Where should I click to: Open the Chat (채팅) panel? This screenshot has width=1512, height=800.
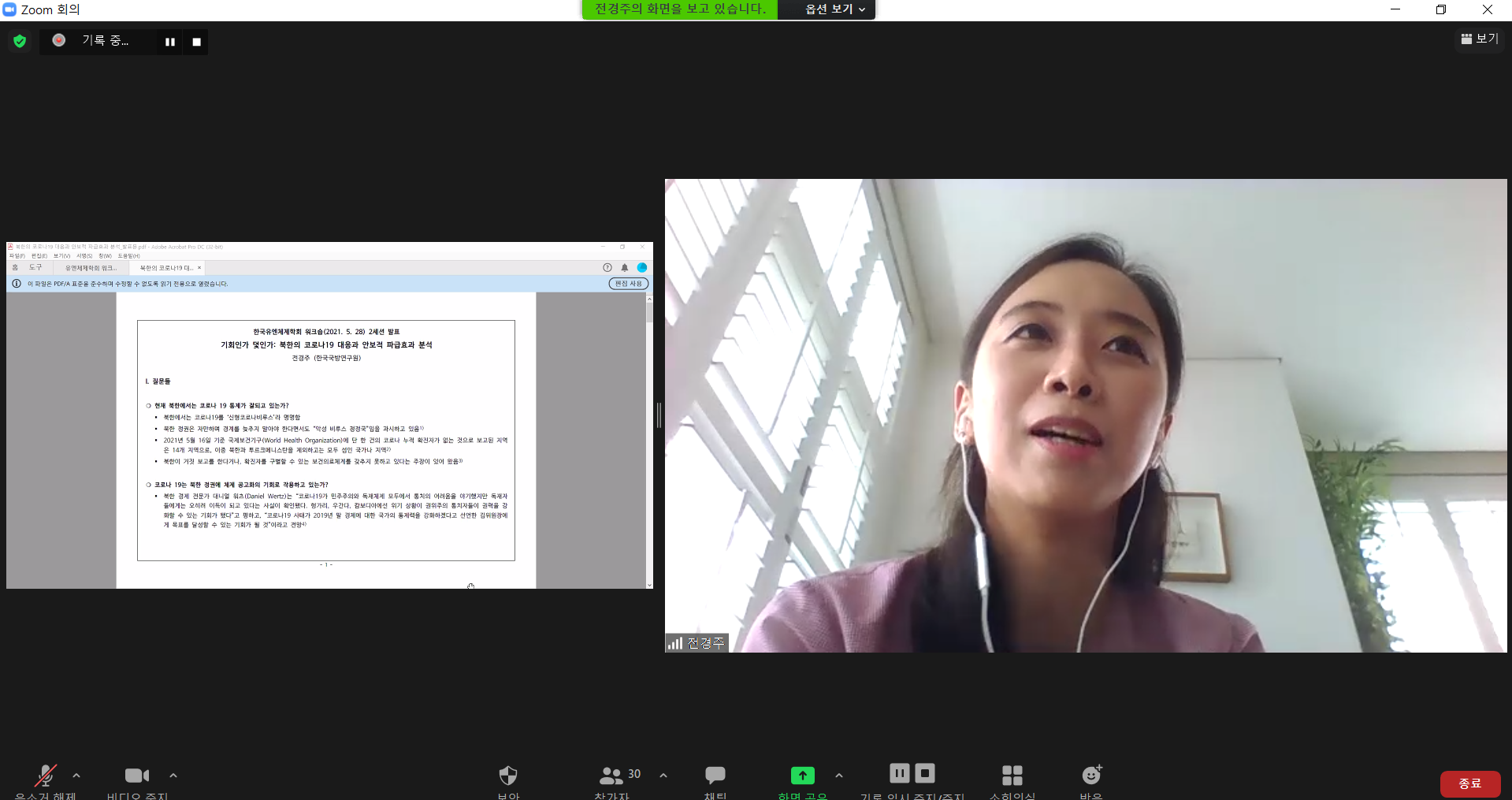point(715,776)
